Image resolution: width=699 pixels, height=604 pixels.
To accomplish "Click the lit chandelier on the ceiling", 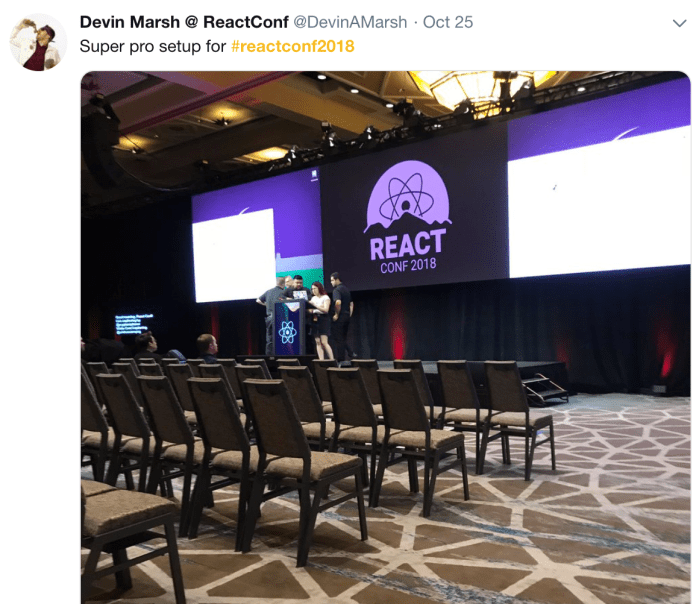I will pyautogui.click(x=481, y=89).
